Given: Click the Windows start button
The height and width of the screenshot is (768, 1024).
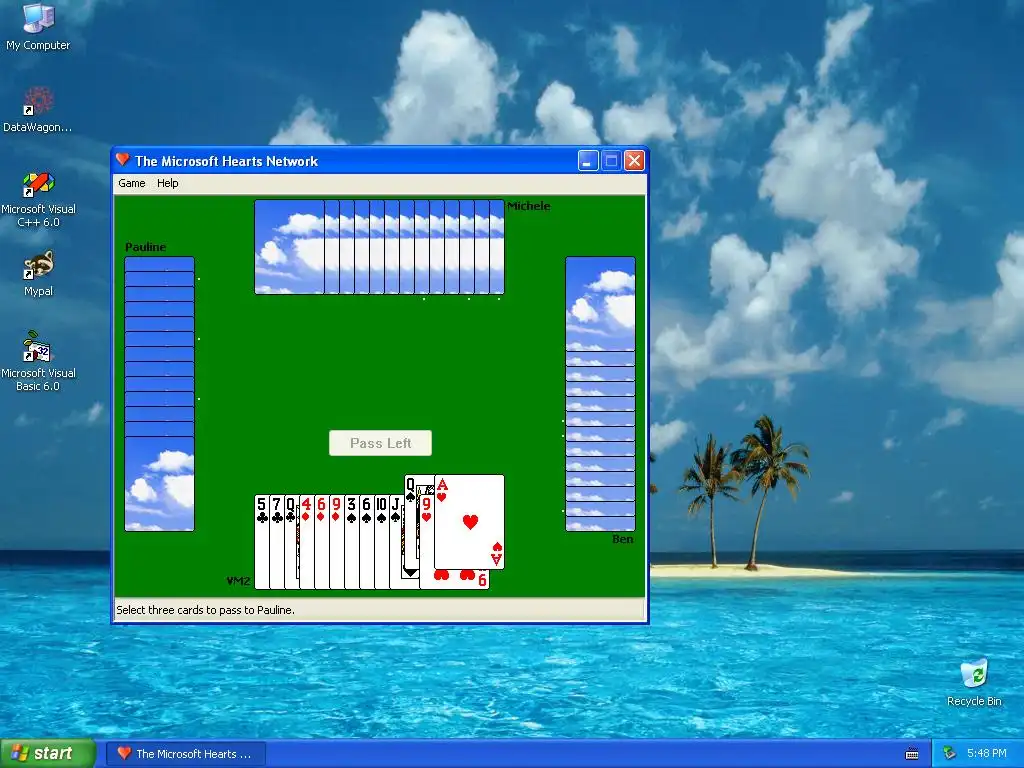Looking at the screenshot, I should click(x=47, y=754).
